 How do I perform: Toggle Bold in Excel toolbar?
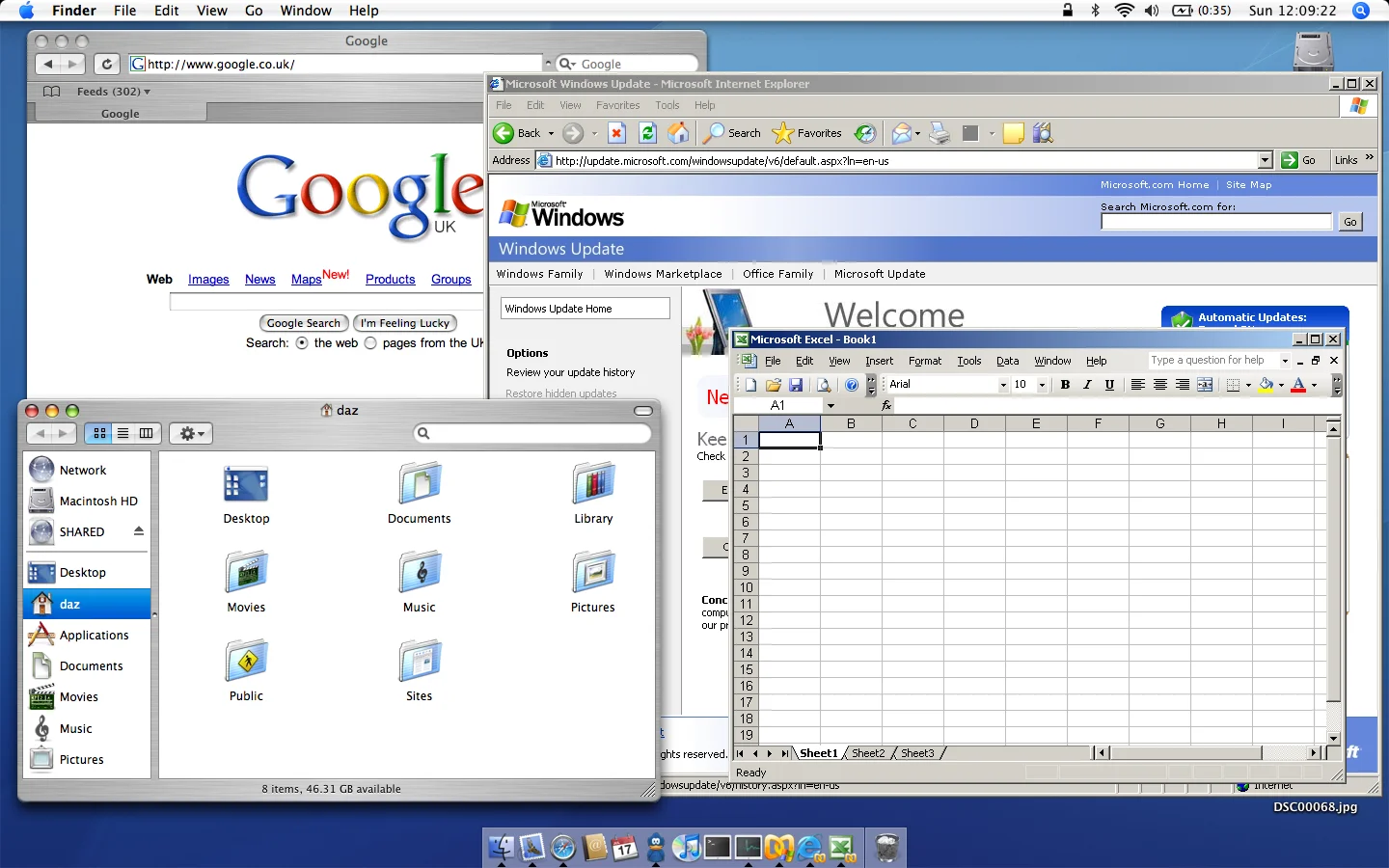click(x=1065, y=385)
